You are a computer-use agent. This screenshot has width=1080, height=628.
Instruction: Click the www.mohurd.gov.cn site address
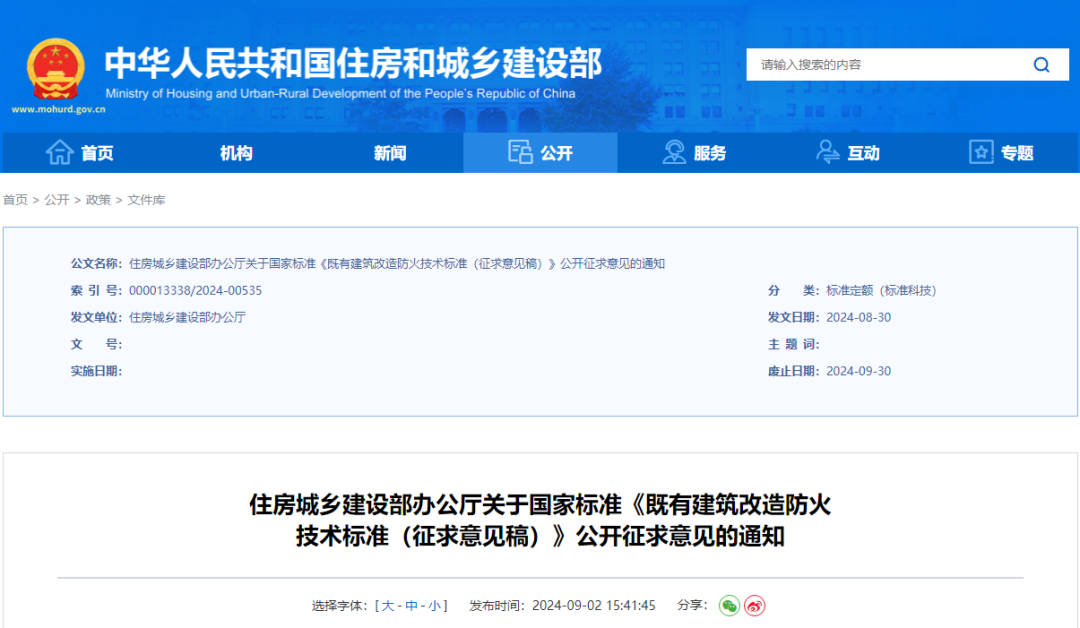pyautogui.click(x=59, y=109)
